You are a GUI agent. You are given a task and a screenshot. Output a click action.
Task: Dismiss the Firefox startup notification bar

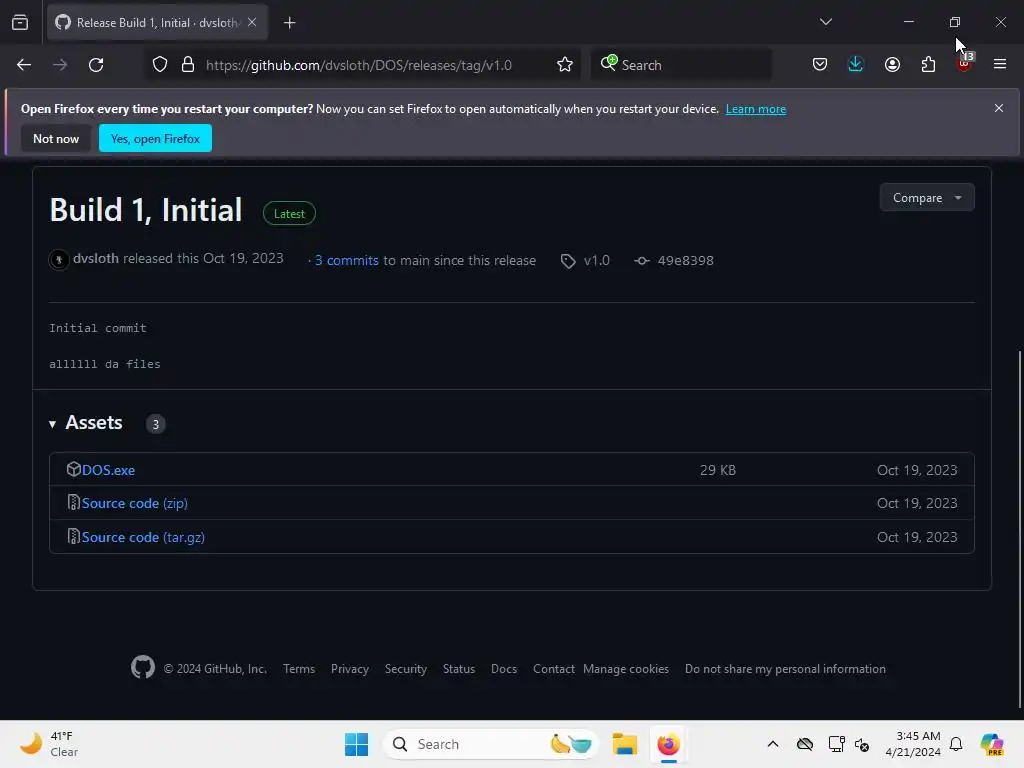(x=999, y=108)
